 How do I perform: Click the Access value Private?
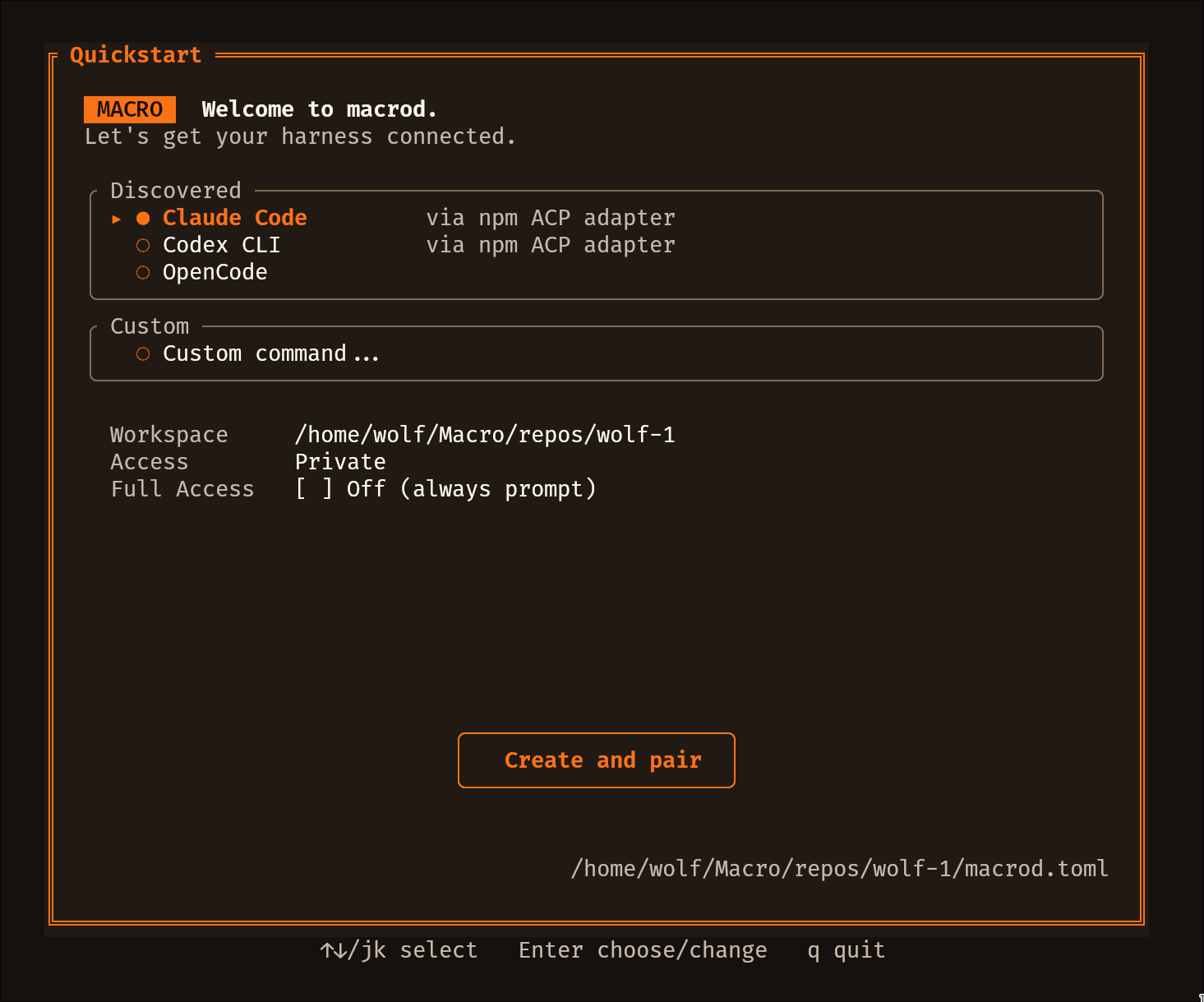point(340,462)
